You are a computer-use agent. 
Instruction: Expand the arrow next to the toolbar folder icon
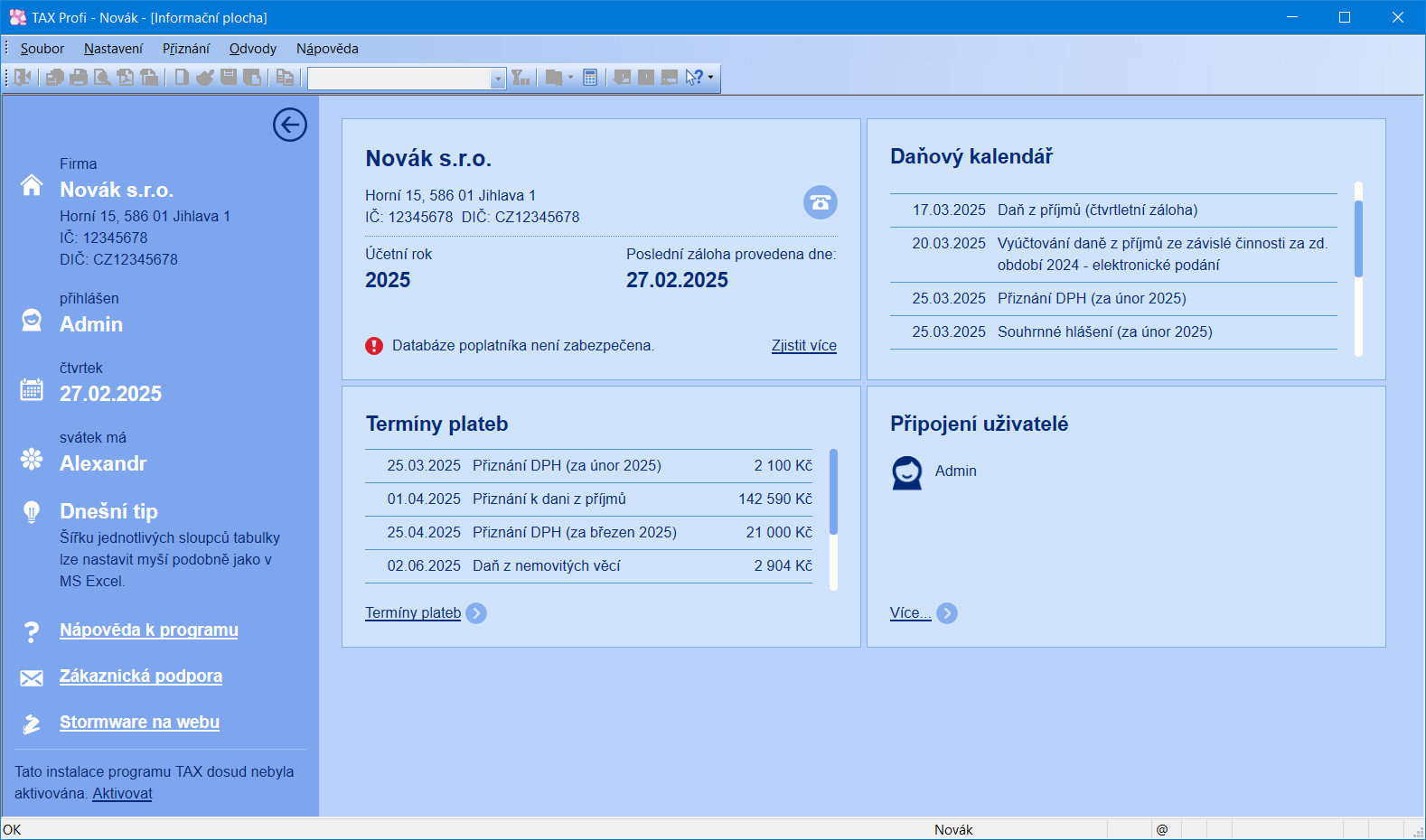pos(570,78)
